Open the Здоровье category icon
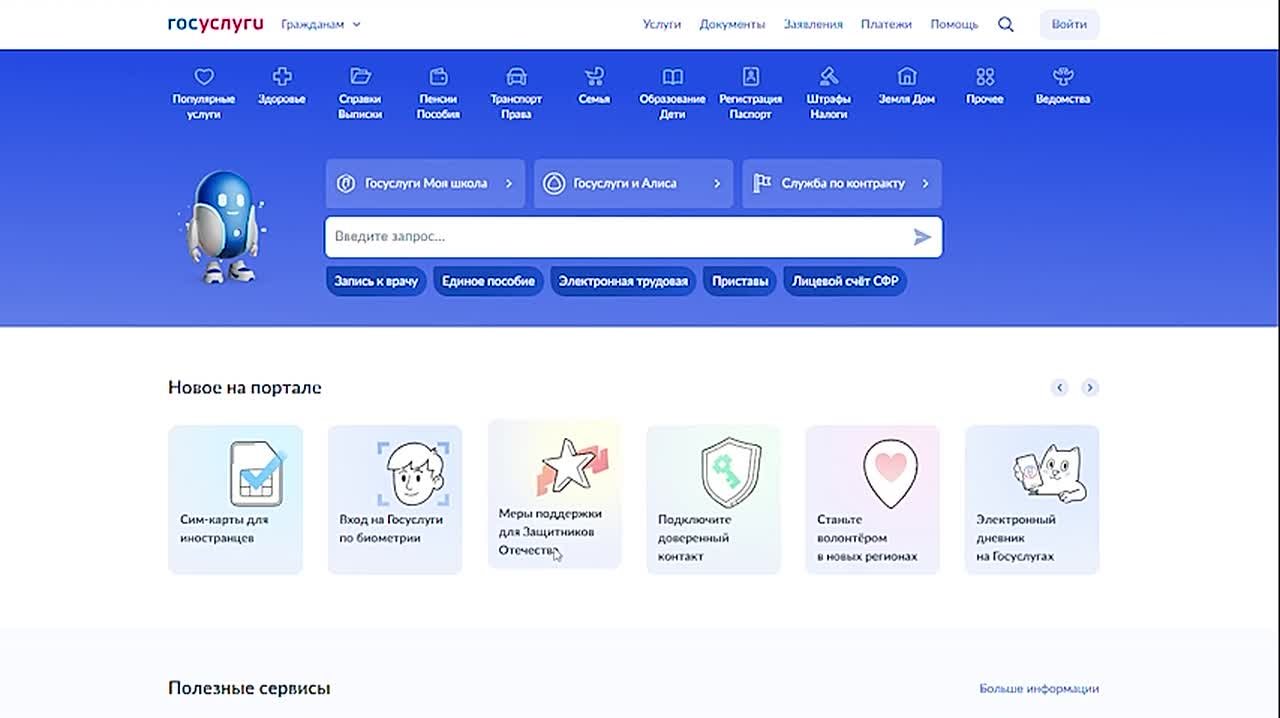Image resolution: width=1280 pixels, height=718 pixels. click(282, 77)
